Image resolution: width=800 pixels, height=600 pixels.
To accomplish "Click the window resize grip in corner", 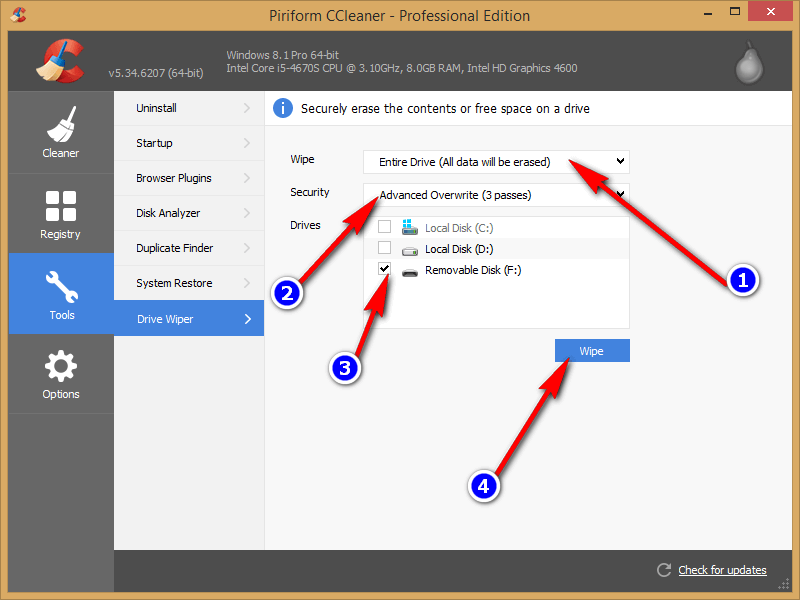I will [x=784, y=585].
